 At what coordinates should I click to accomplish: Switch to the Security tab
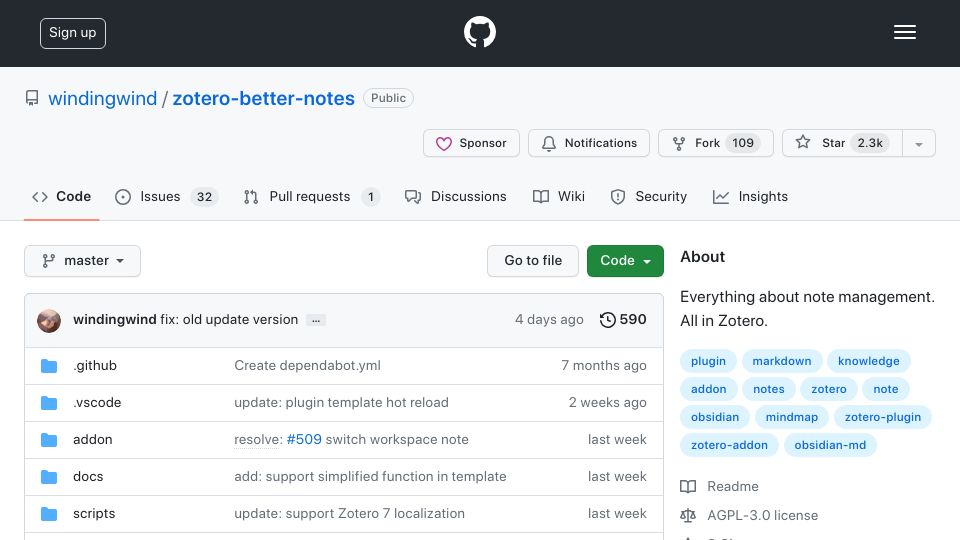click(649, 197)
